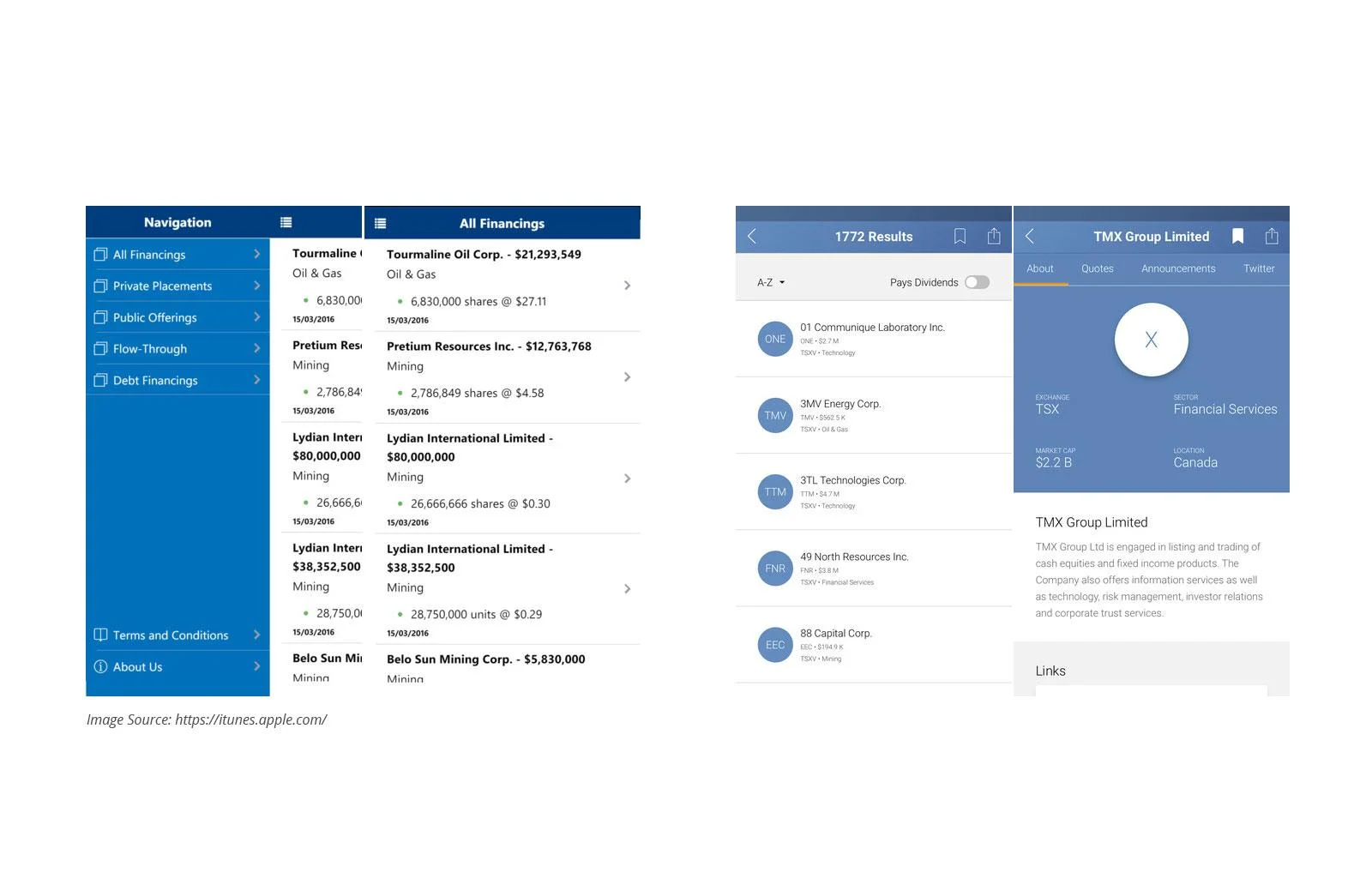Open Debt Financings in navigation menu

point(178,380)
